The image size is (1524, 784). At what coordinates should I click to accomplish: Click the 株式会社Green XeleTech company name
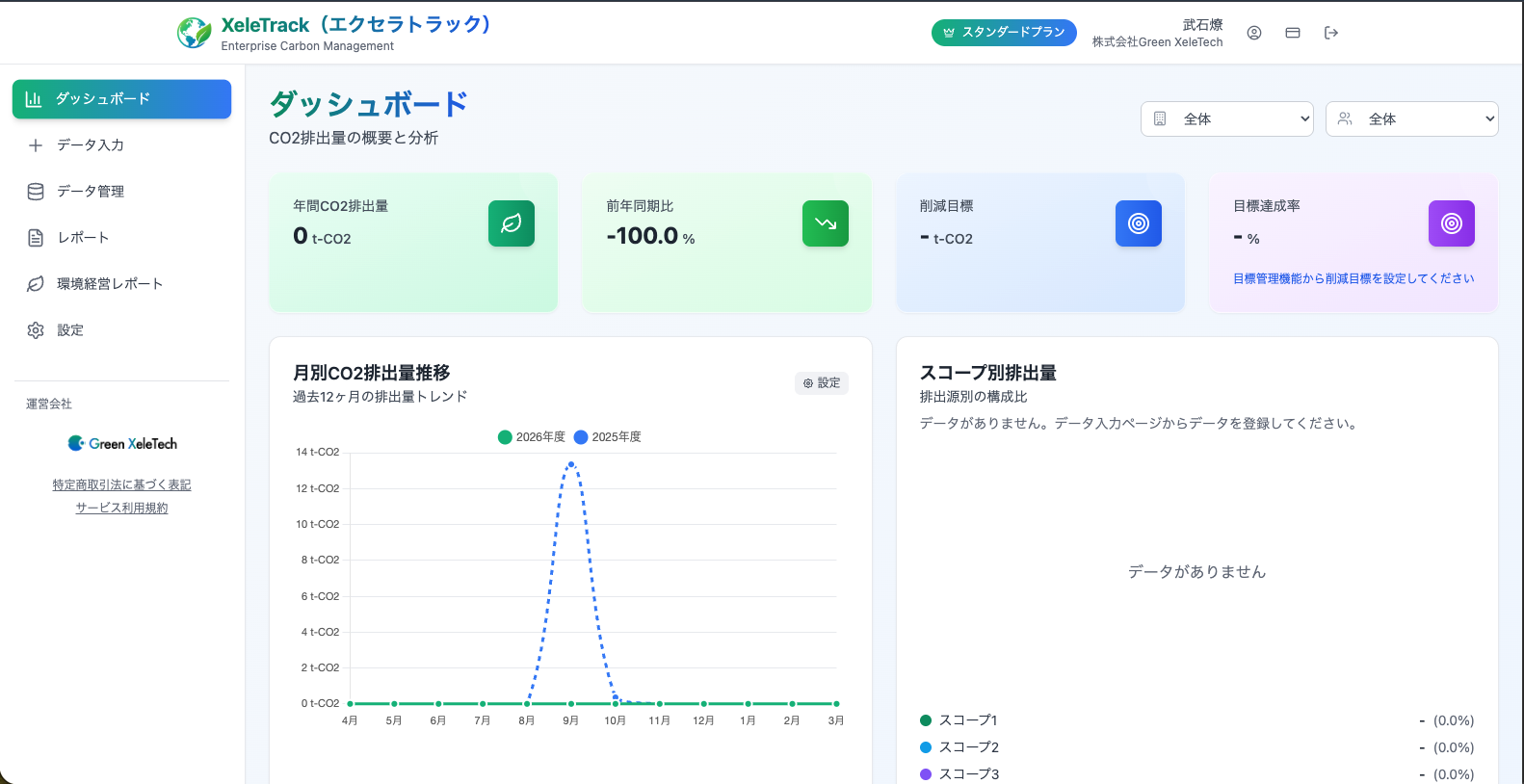point(1158,42)
